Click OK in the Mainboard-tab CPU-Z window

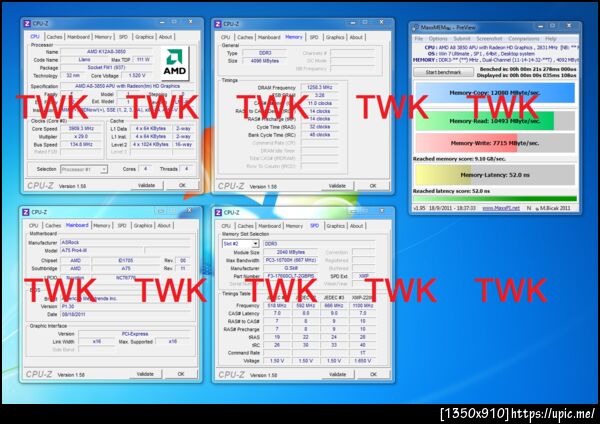pos(181,374)
